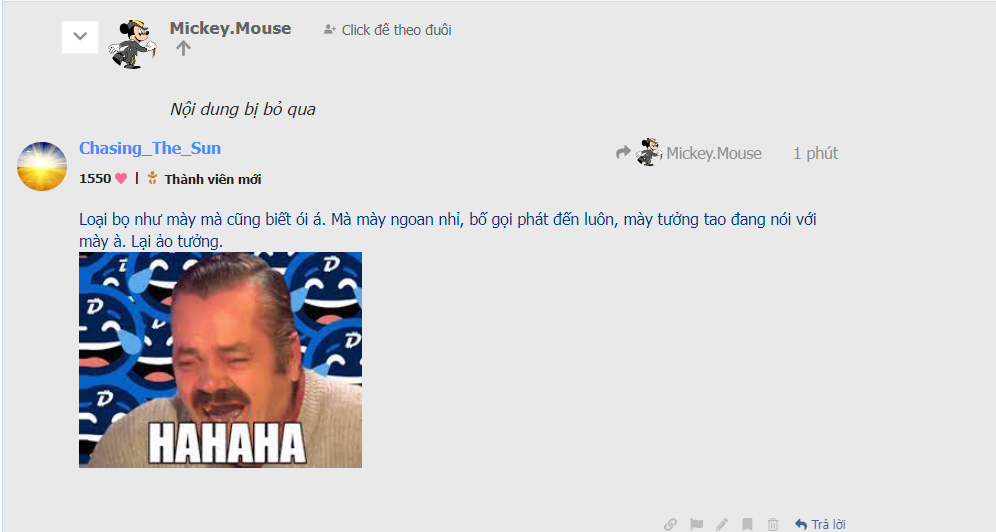This screenshot has width=996, height=532.
Task: Edit the post using the pencil icon
Action: pyautogui.click(x=722, y=524)
